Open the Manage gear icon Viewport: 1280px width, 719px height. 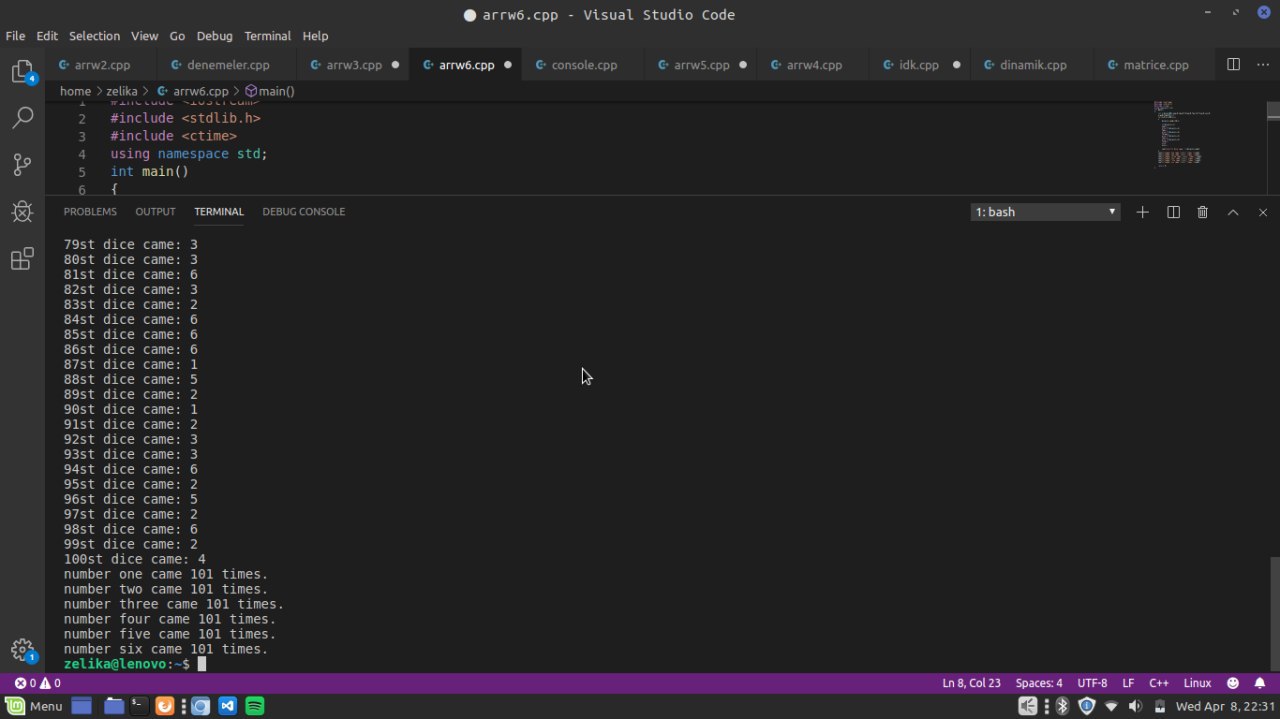click(x=22, y=650)
